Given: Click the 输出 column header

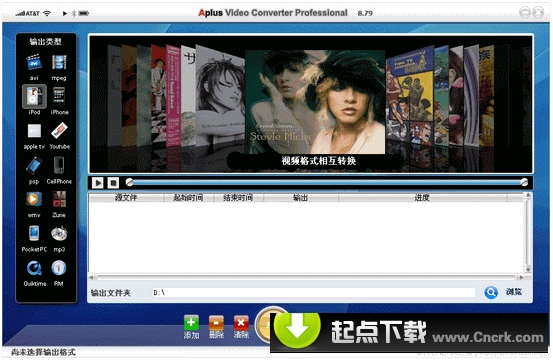Looking at the screenshot, I should coord(300,198).
